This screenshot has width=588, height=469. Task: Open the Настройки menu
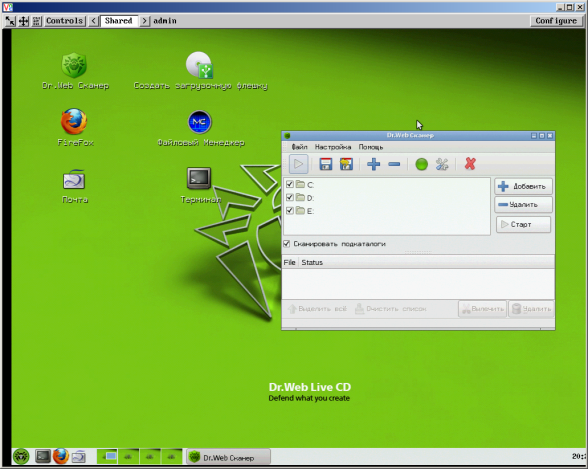tap(333, 147)
